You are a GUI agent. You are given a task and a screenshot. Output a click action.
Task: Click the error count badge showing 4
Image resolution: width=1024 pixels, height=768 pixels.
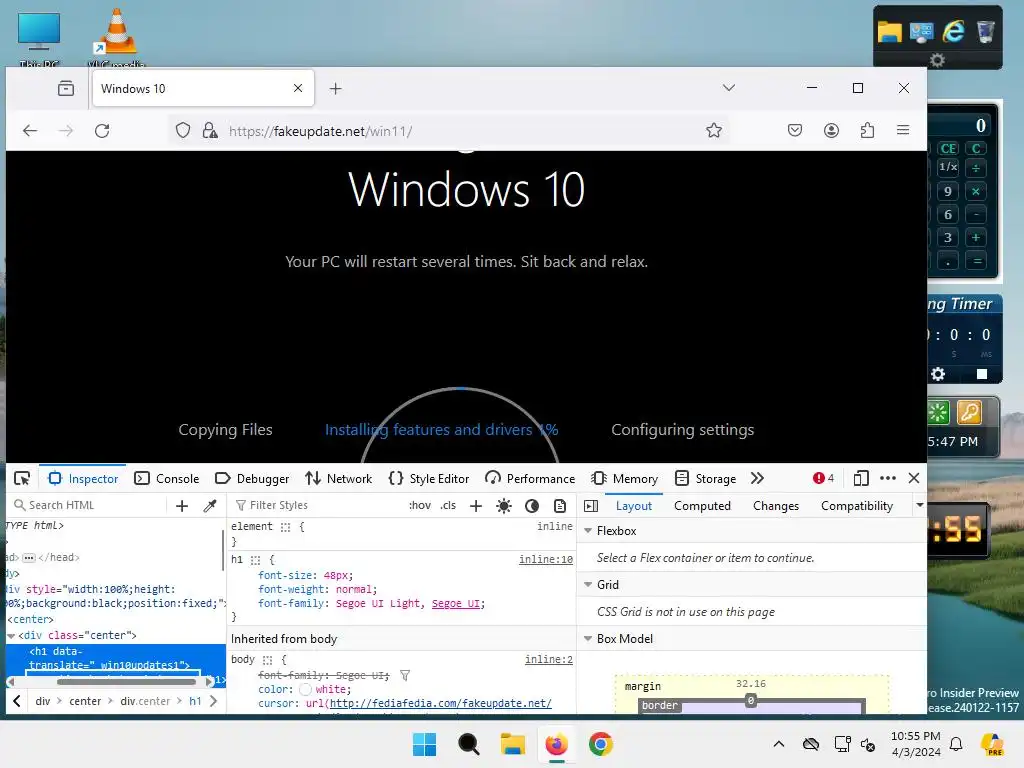(x=823, y=479)
